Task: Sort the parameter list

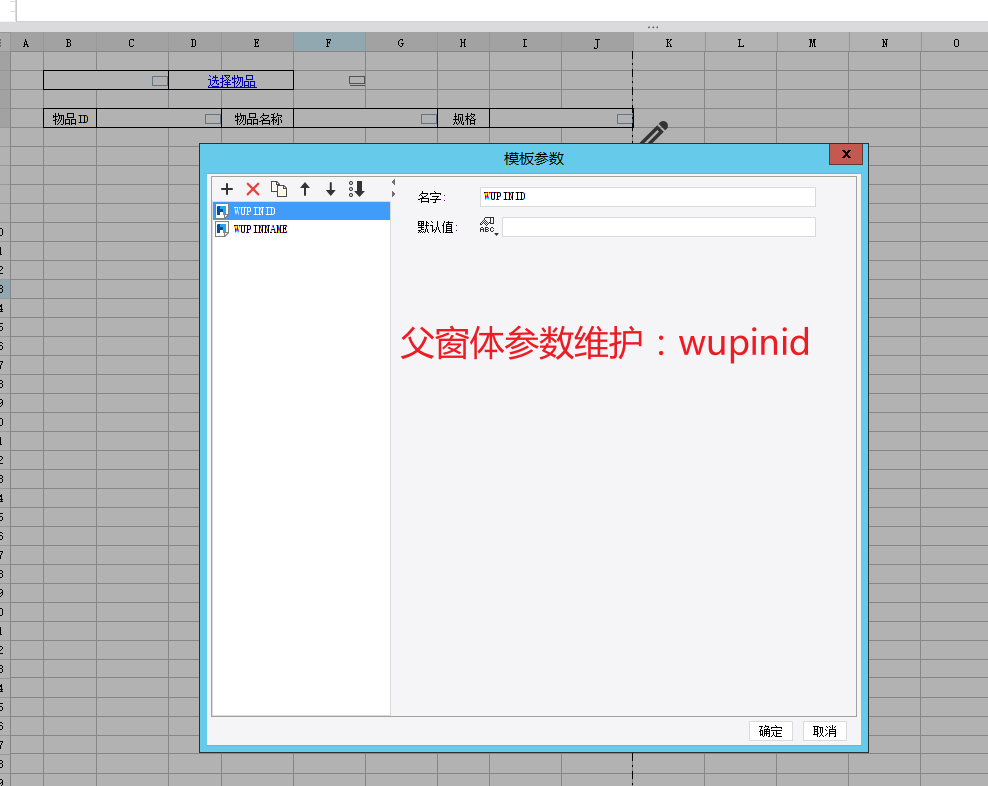Action: coord(357,188)
